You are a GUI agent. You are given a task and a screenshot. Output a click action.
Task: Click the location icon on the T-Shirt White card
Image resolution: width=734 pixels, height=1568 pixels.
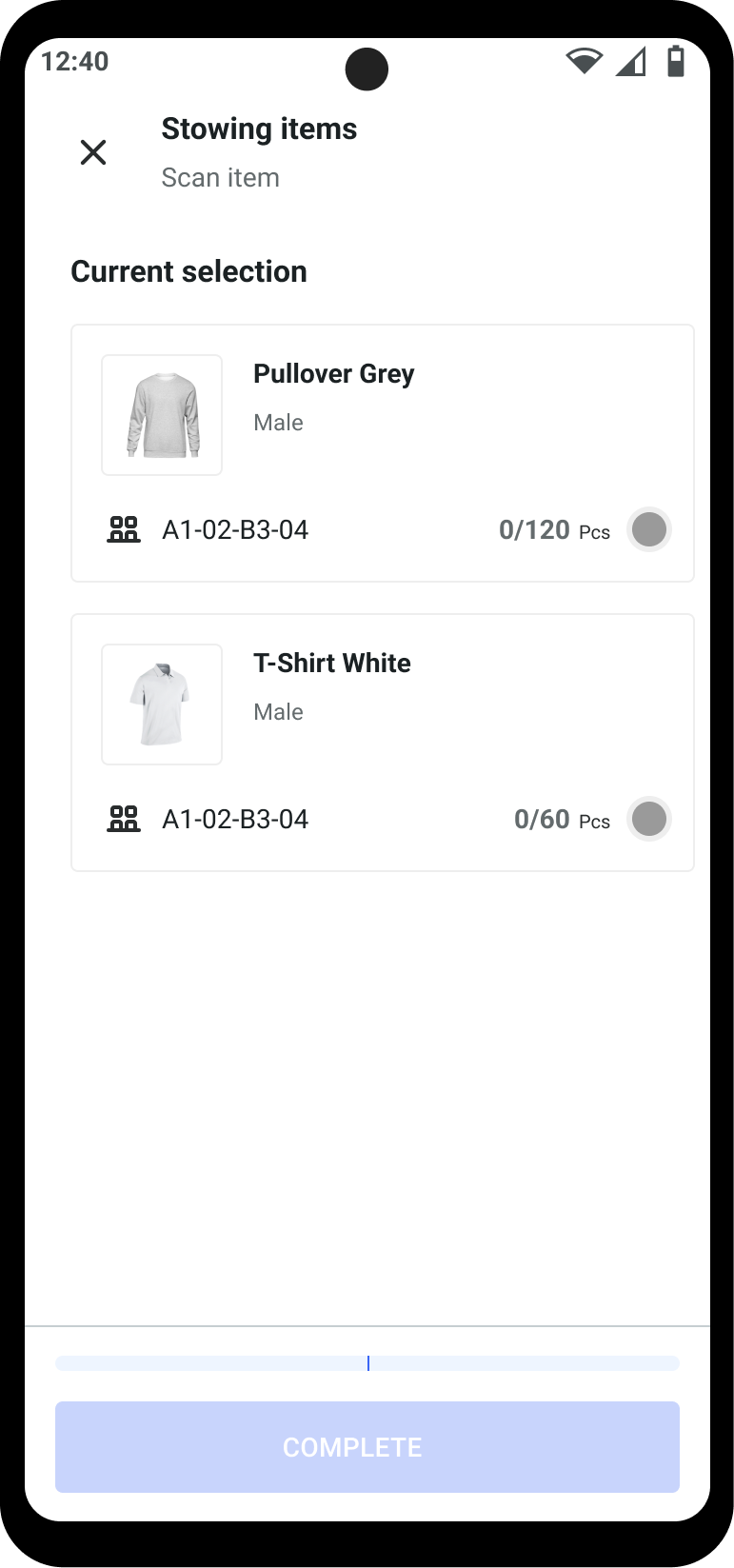[124, 819]
